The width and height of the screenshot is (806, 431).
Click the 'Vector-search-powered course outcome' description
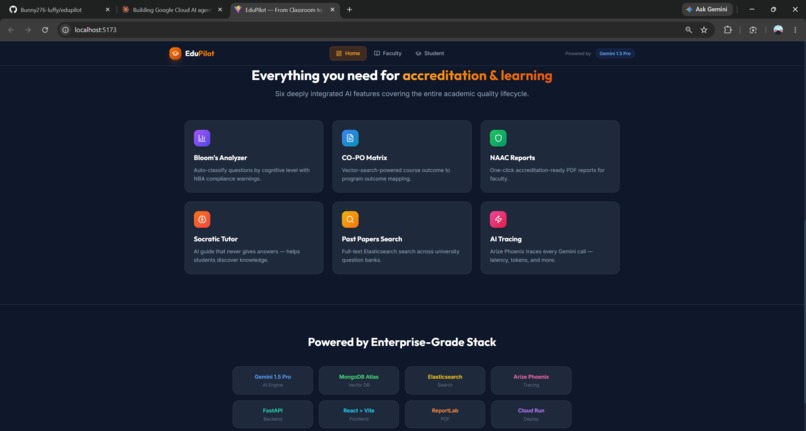point(396,174)
